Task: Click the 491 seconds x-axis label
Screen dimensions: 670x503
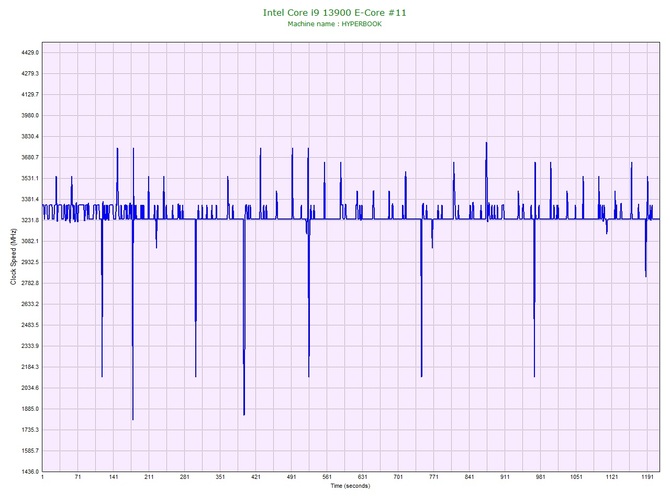Action: point(291,477)
